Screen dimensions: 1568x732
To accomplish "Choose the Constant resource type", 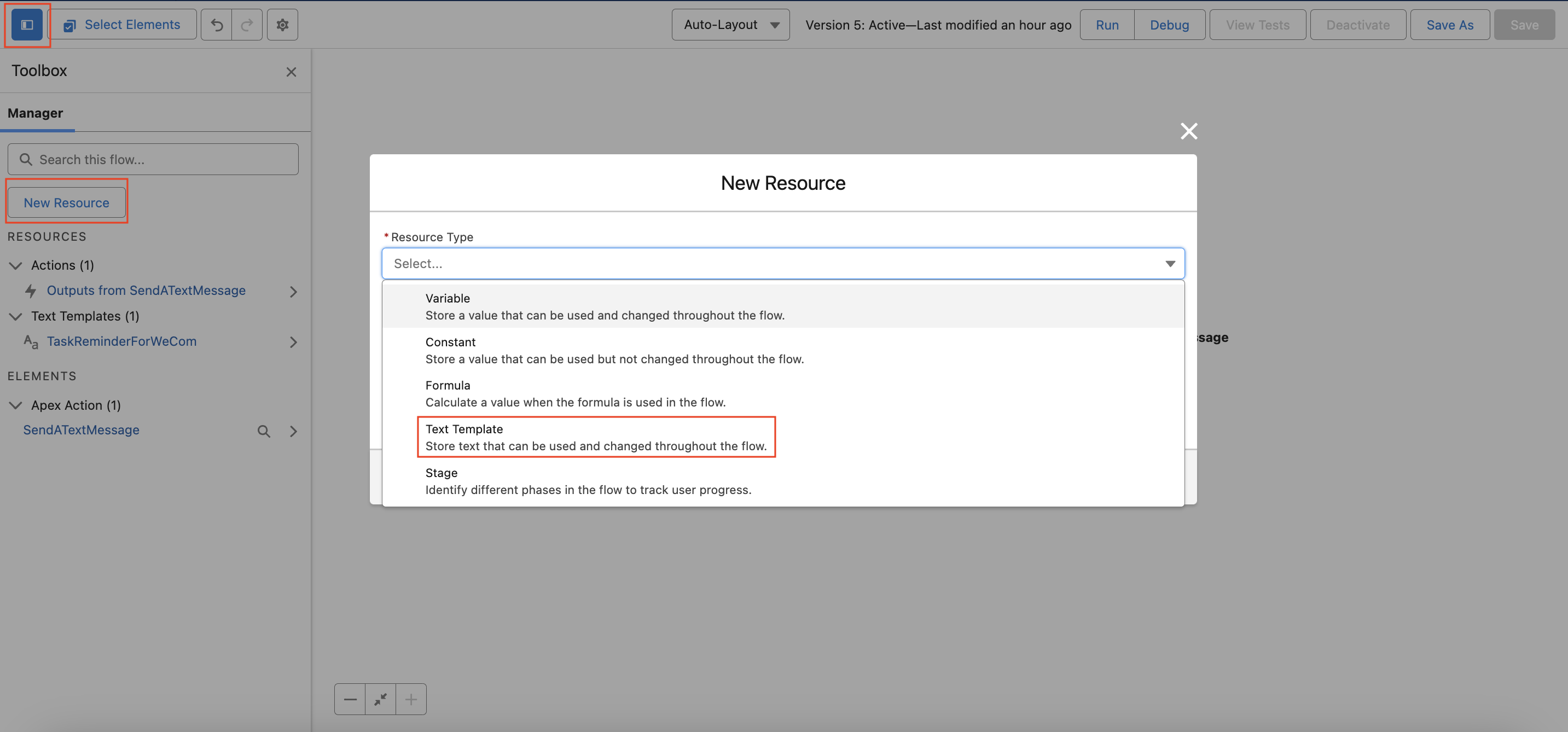I will pos(783,351).
